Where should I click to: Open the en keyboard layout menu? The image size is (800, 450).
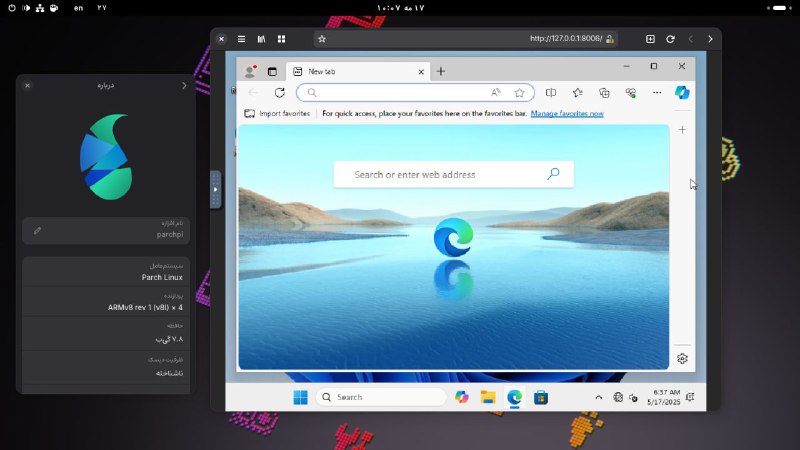tap(78, 8)
